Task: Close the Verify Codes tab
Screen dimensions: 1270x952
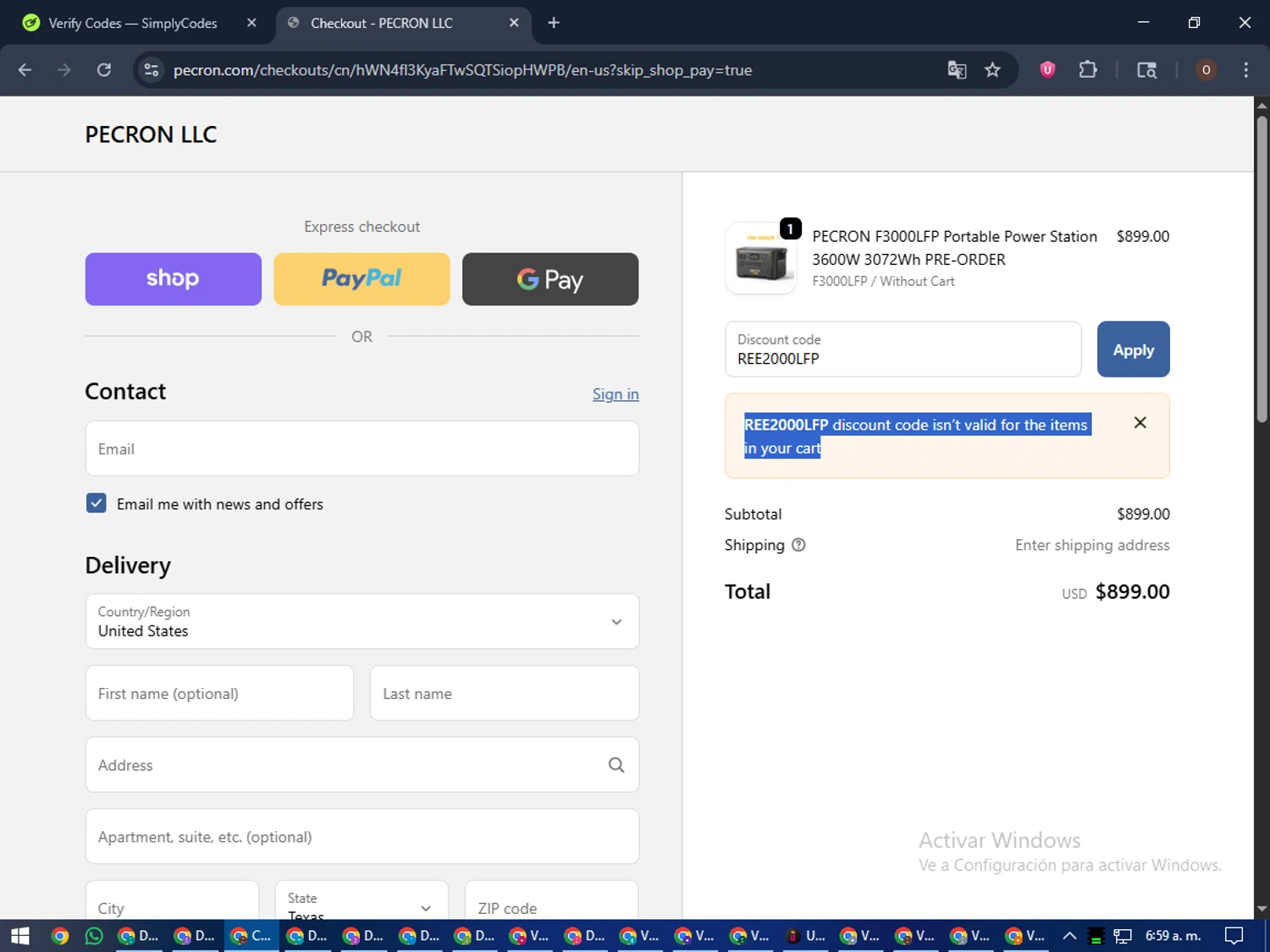Action: pos(251,23)
